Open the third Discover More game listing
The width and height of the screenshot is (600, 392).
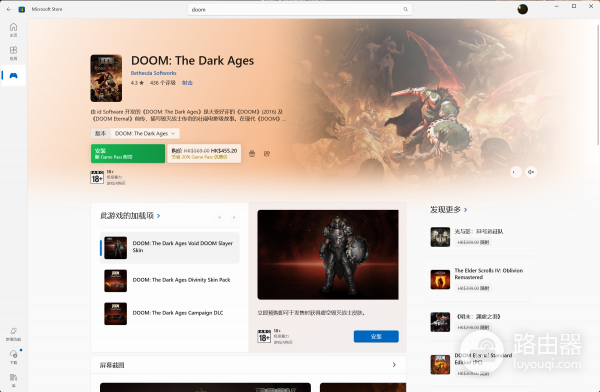pyautogui.click(x=480, y=322)
